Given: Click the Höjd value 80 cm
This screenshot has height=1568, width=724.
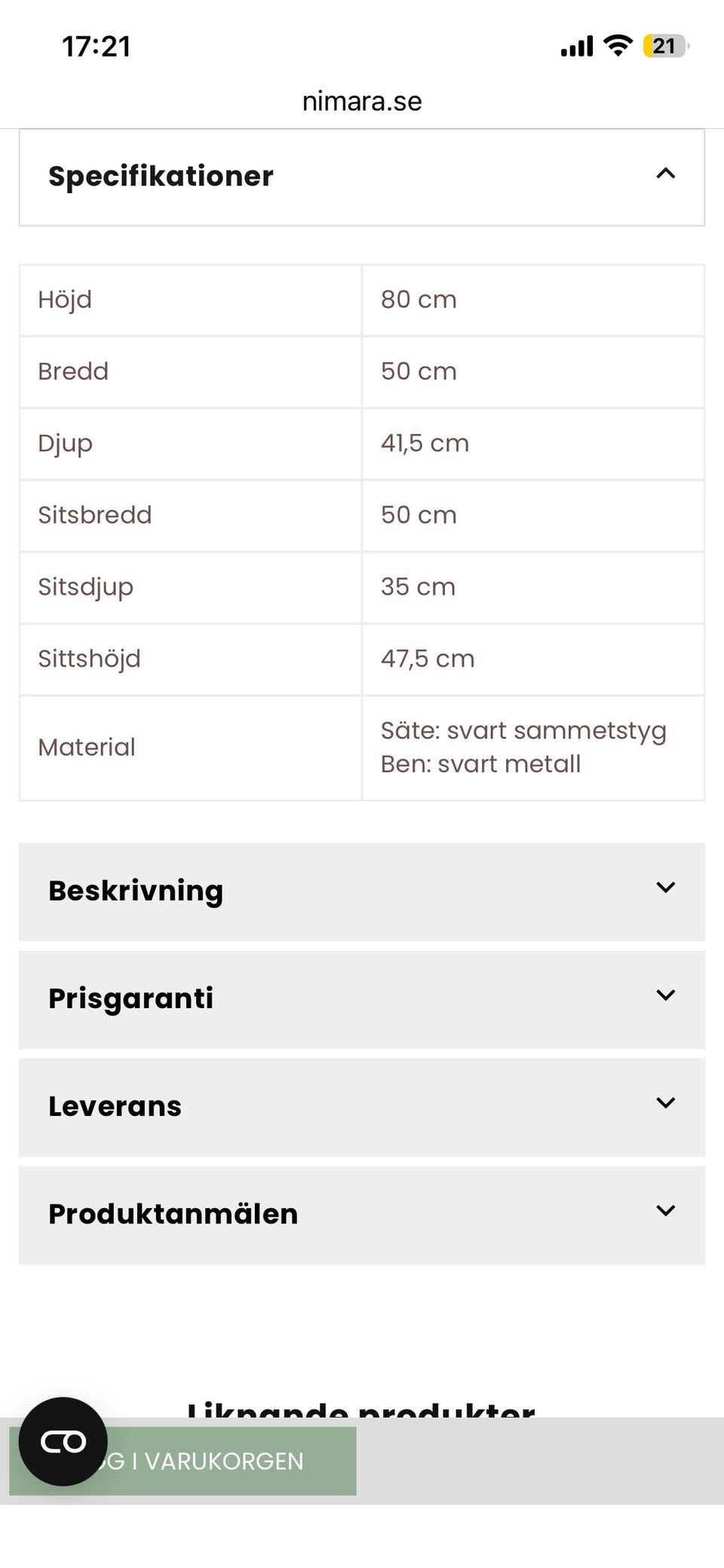Looking at the screenshot, I should 419,300.
